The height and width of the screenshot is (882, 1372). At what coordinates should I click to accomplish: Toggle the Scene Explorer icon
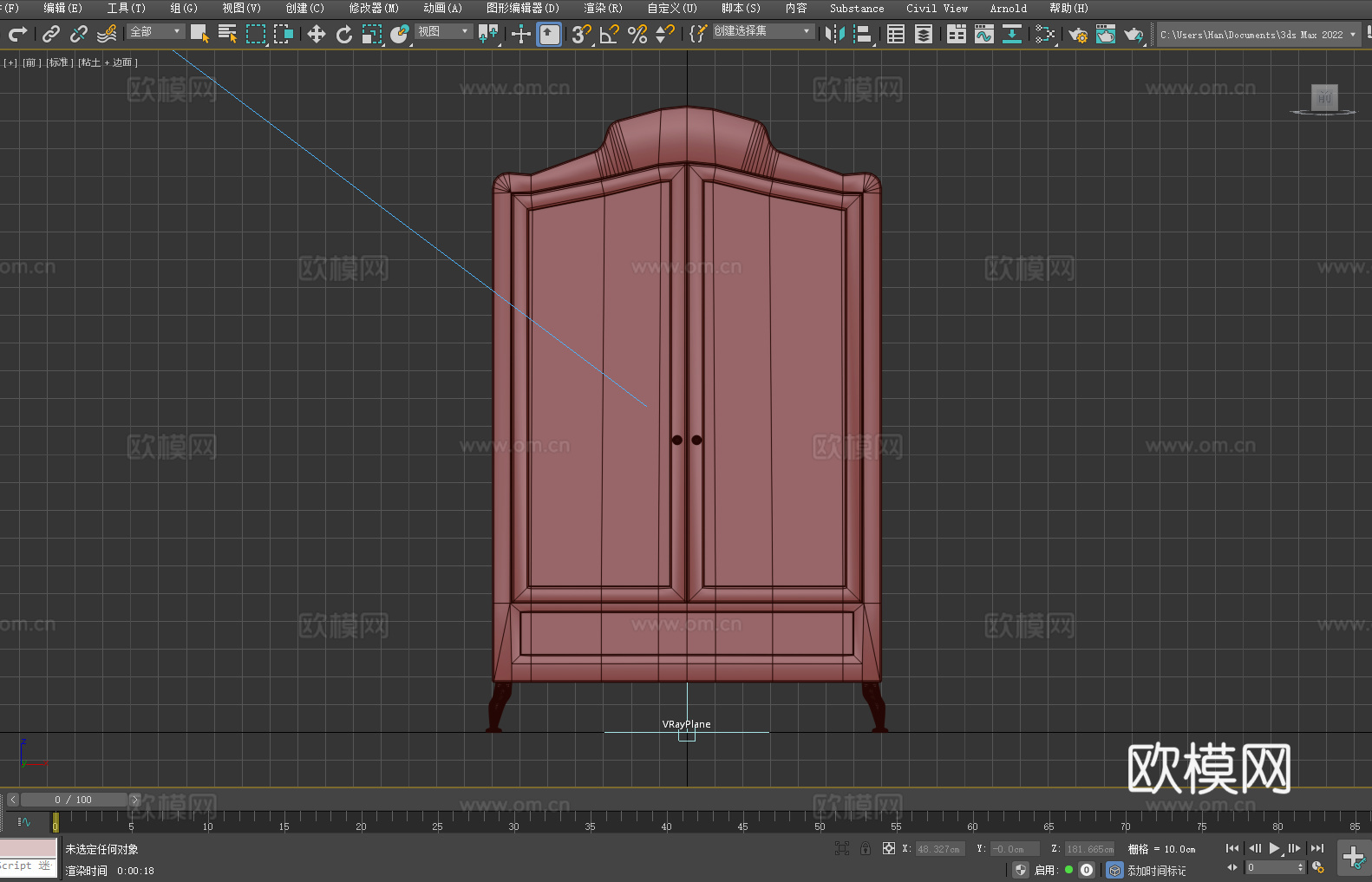tap(896, 34)
